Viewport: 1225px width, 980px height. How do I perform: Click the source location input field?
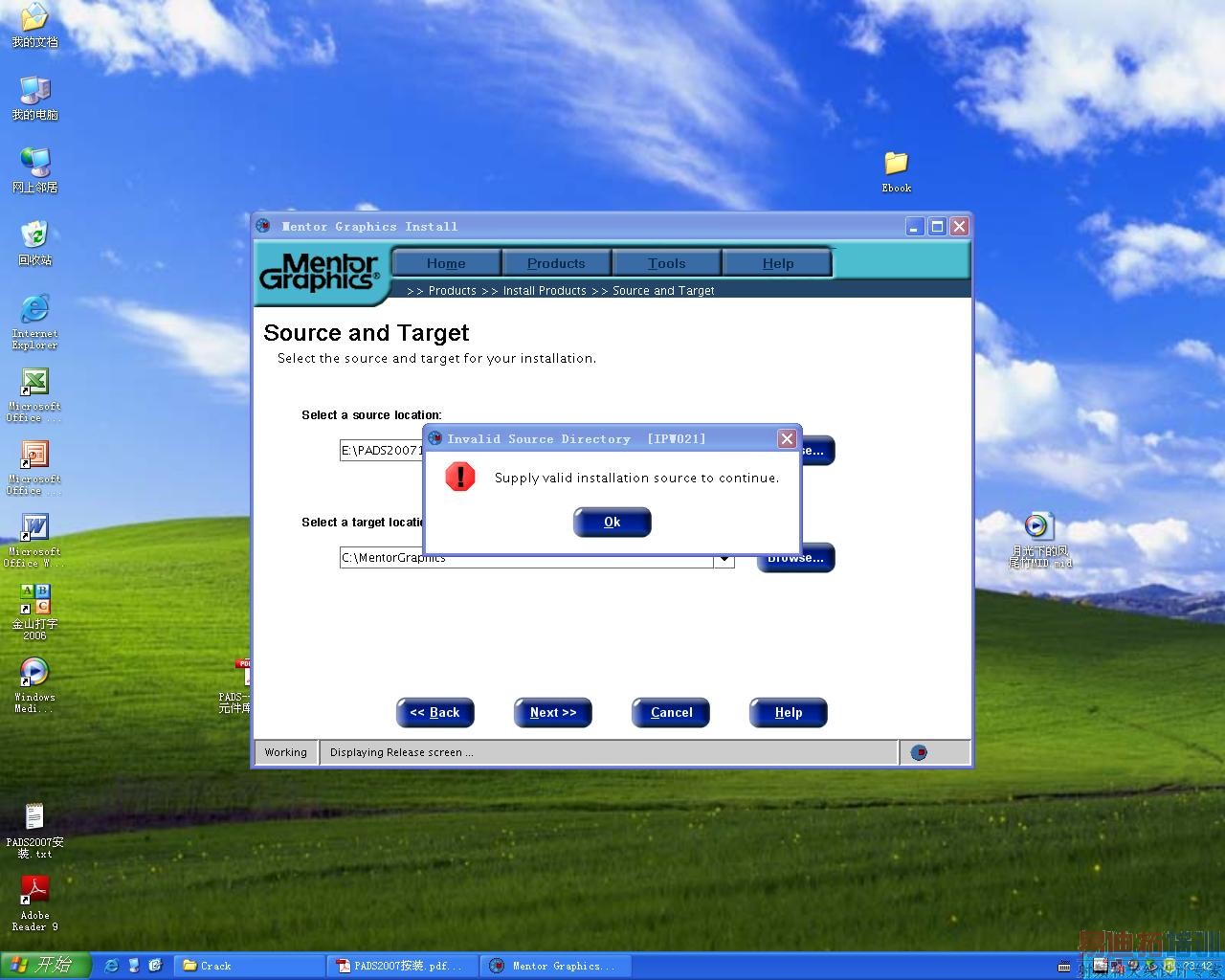[382, 451]
